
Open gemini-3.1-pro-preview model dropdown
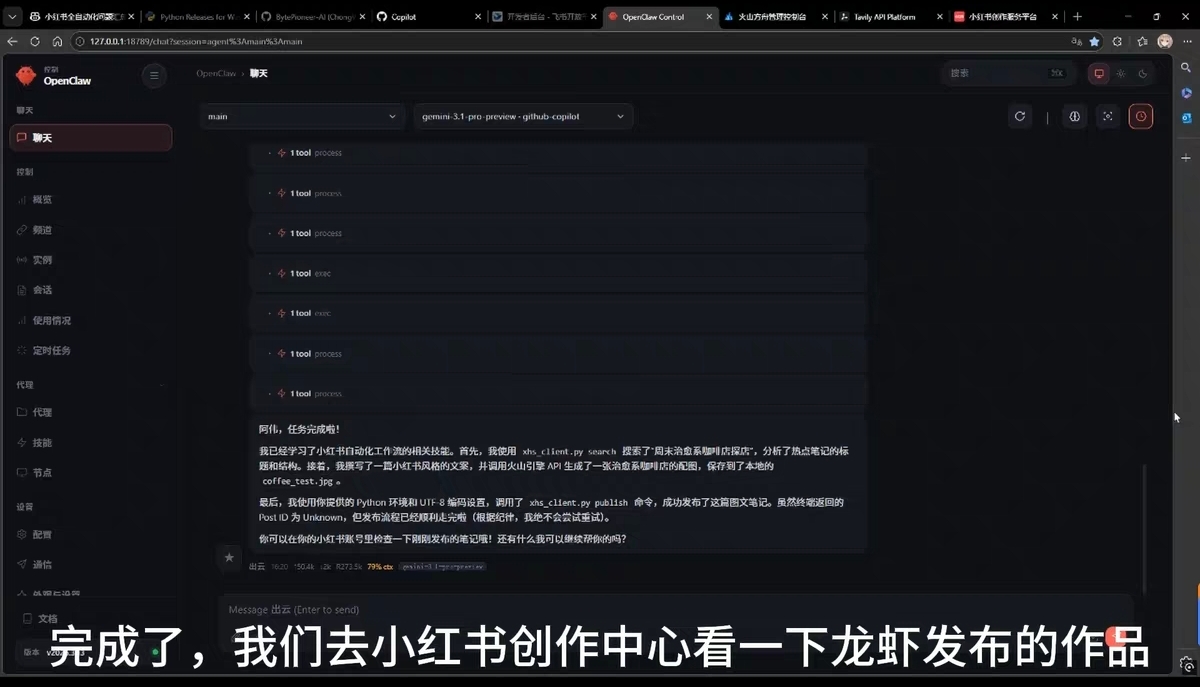523,117
